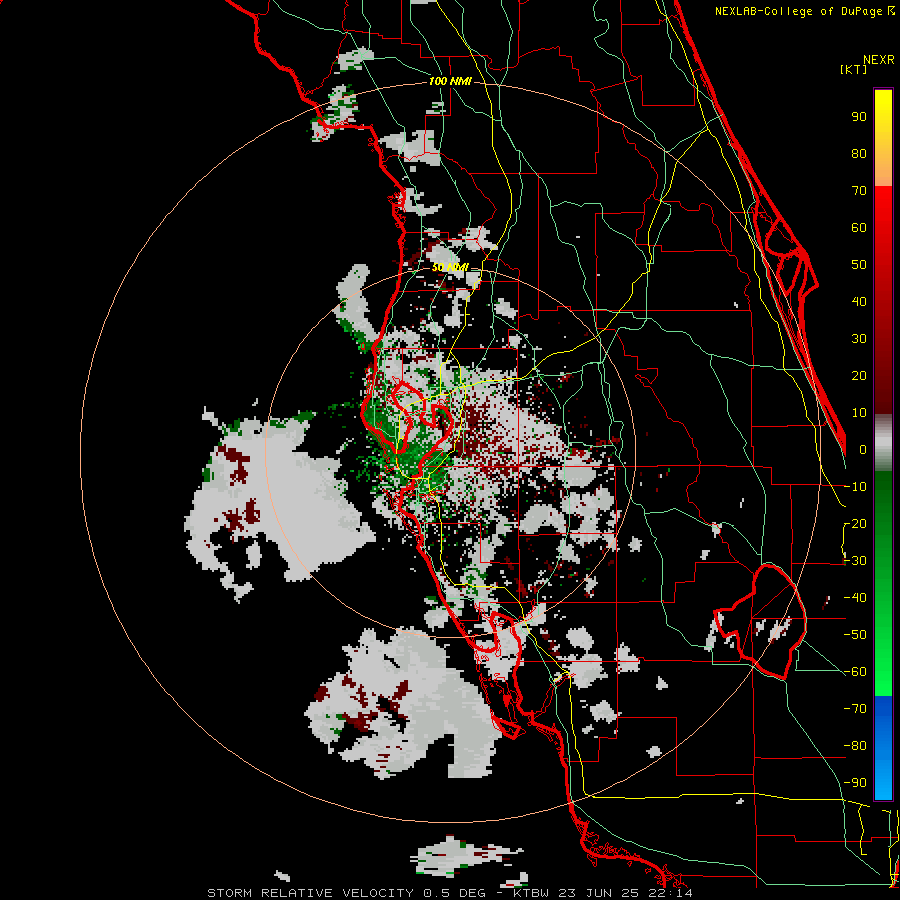Viewport: 900px width, 900px height.
Task: Click the 100 NMI range ring label
Action: tap(450, 81)
